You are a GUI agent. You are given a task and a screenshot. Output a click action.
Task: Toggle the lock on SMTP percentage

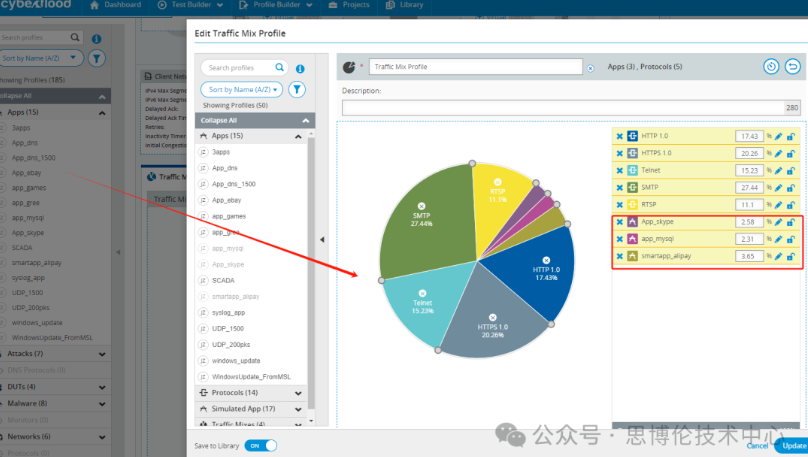click(791, 187)
